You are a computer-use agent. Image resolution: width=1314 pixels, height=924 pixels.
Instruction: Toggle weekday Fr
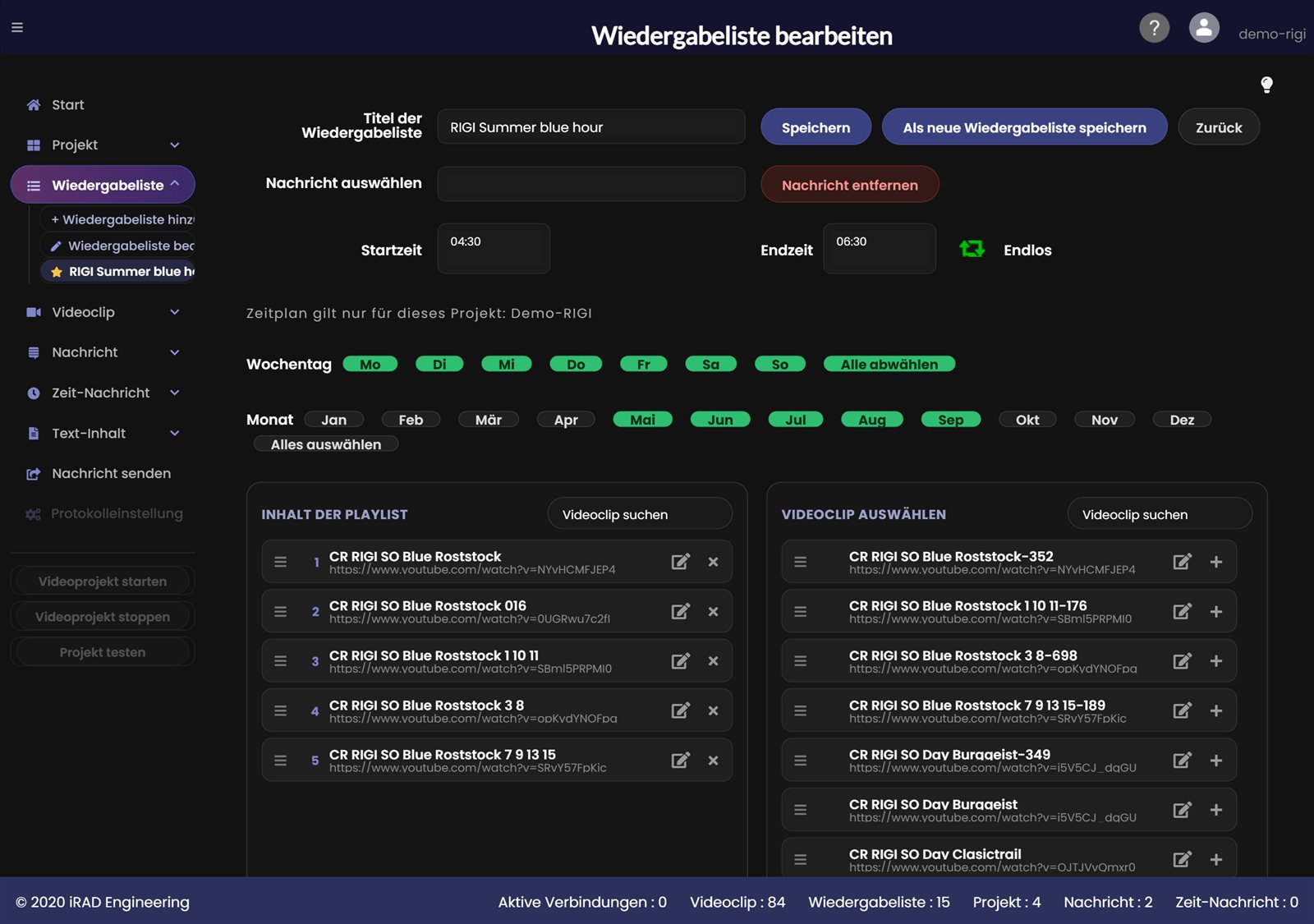point(644,364)
